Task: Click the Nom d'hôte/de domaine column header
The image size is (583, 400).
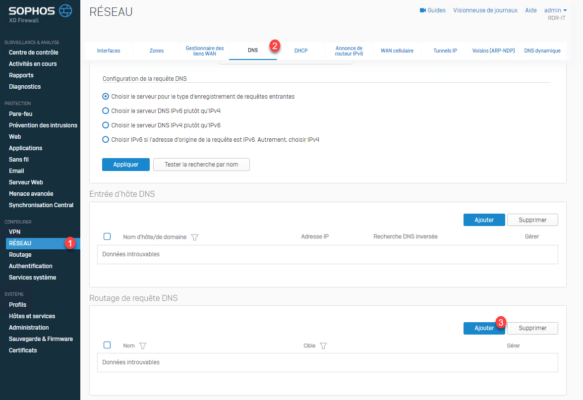Action: coord(155,237)
